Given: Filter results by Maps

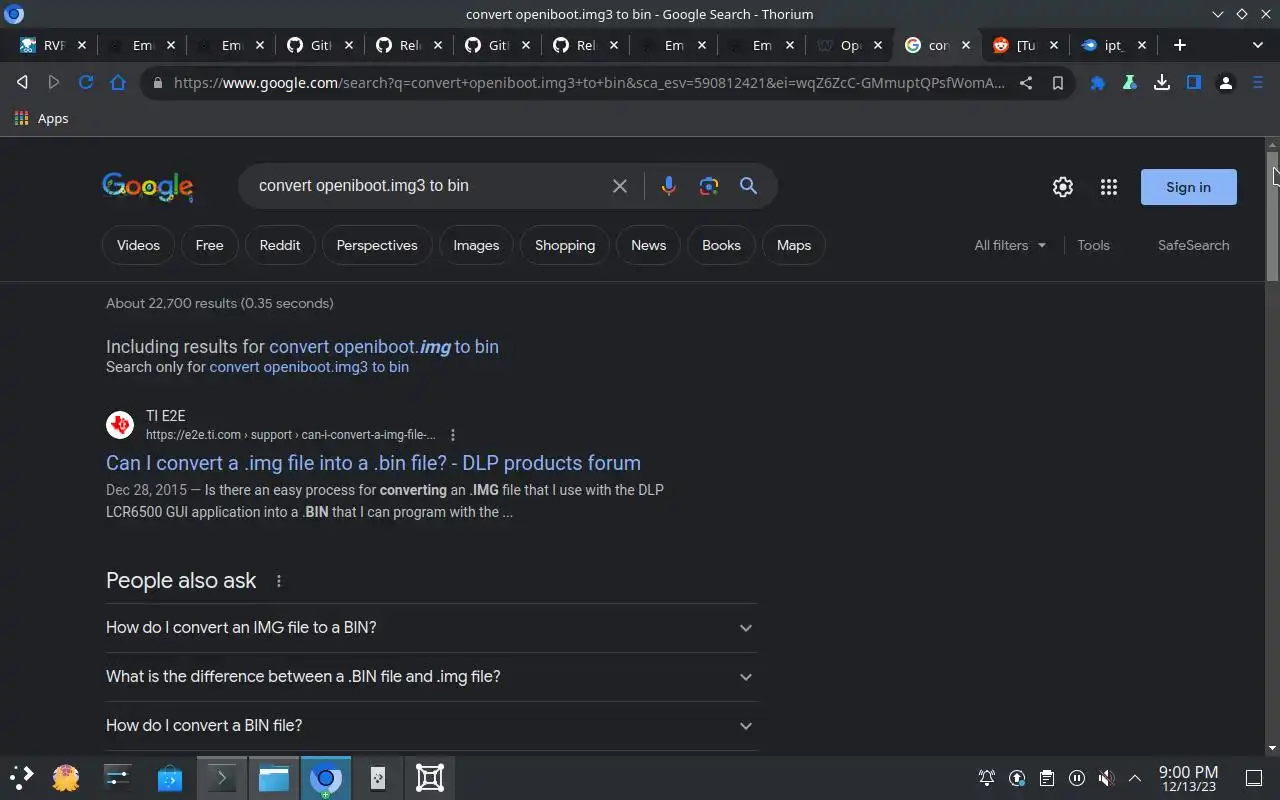Looking at the screenshot, I should pos(794,245).
